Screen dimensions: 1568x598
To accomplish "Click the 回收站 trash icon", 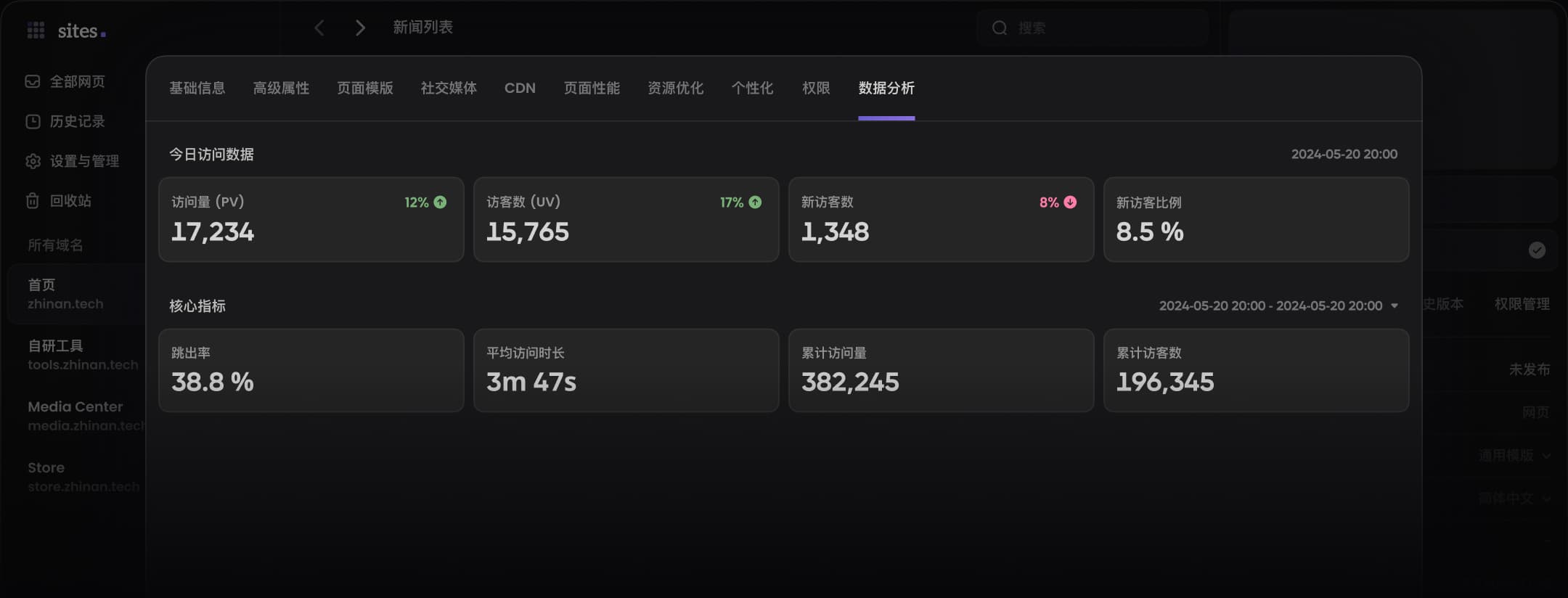I will 33,201.
